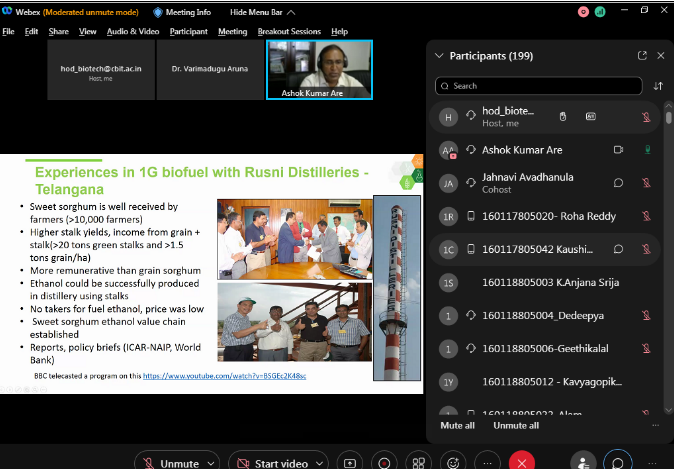Open audio options arrow beside Unmute
Viewport: 674px width, 469px height.
point(211,463)
